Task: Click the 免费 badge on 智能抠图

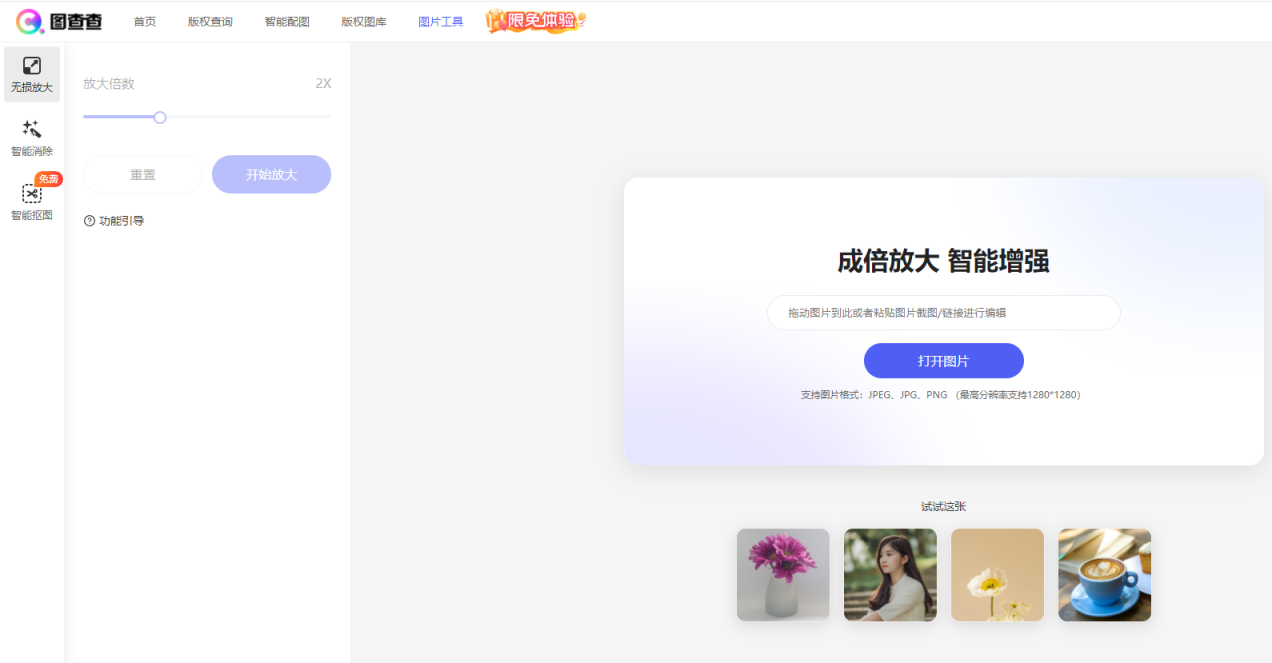Action: click(48, 179)
